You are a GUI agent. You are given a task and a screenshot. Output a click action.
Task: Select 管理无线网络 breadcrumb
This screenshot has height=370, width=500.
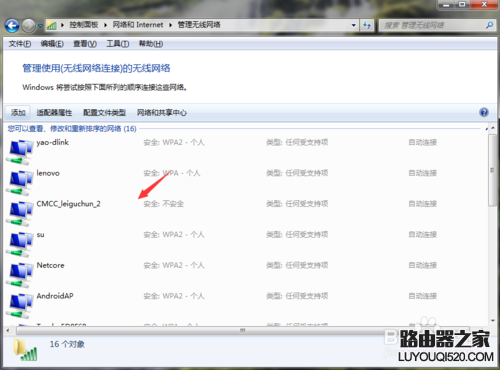coord(199,25)
